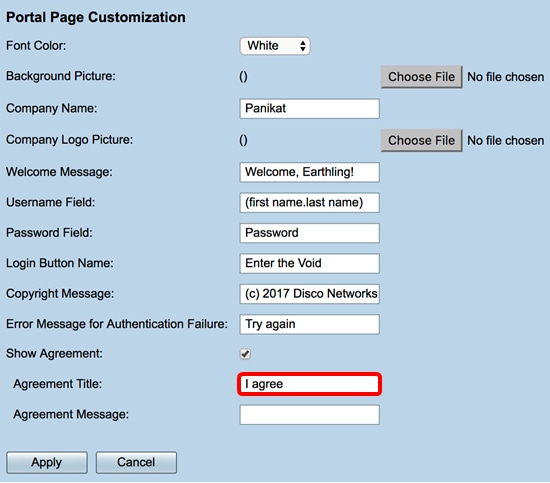Apply the portal page settings
This screenshot has height=483, width=550.
click(x=47, y=462)
